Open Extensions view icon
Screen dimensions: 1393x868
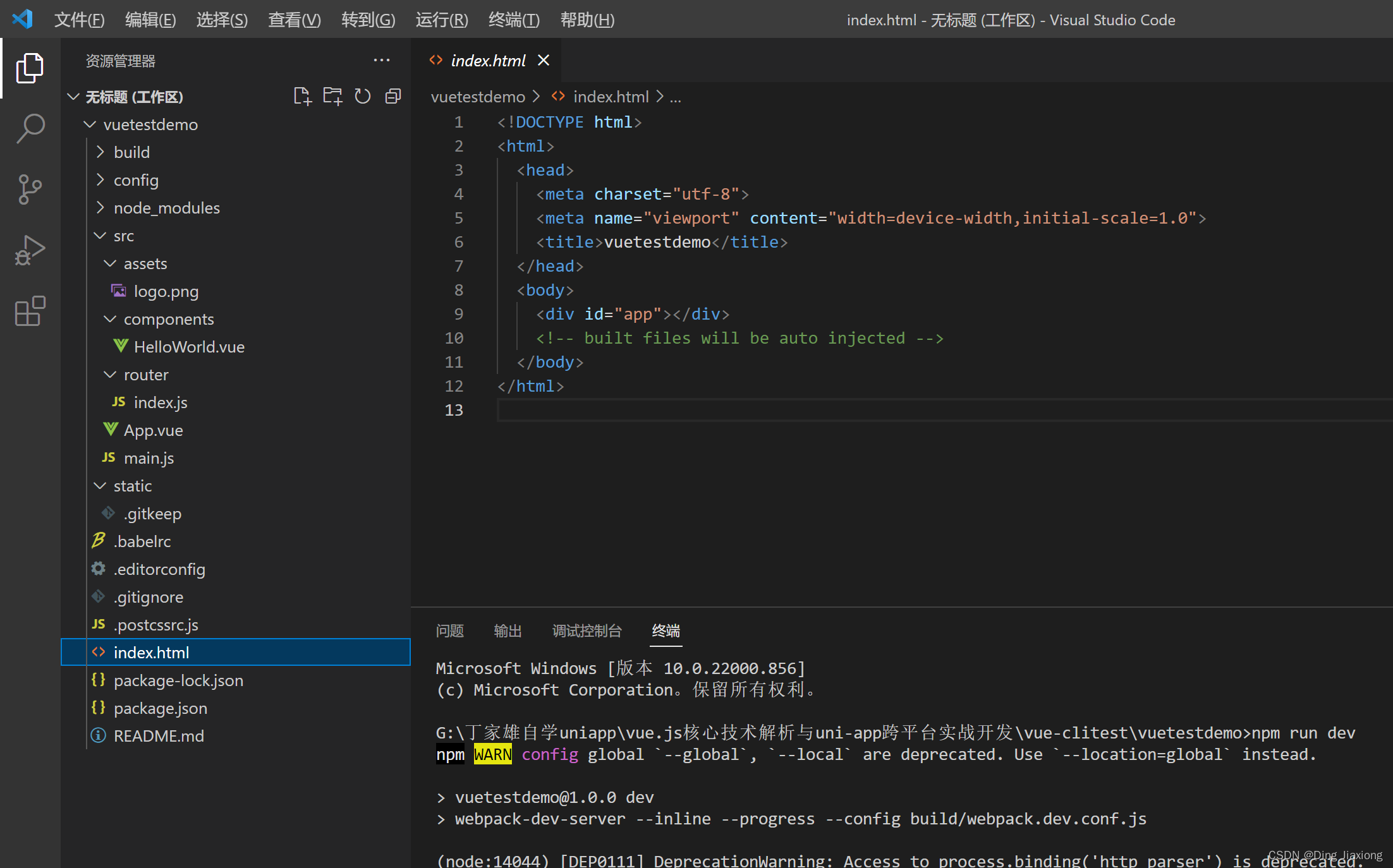coord(30,311)
